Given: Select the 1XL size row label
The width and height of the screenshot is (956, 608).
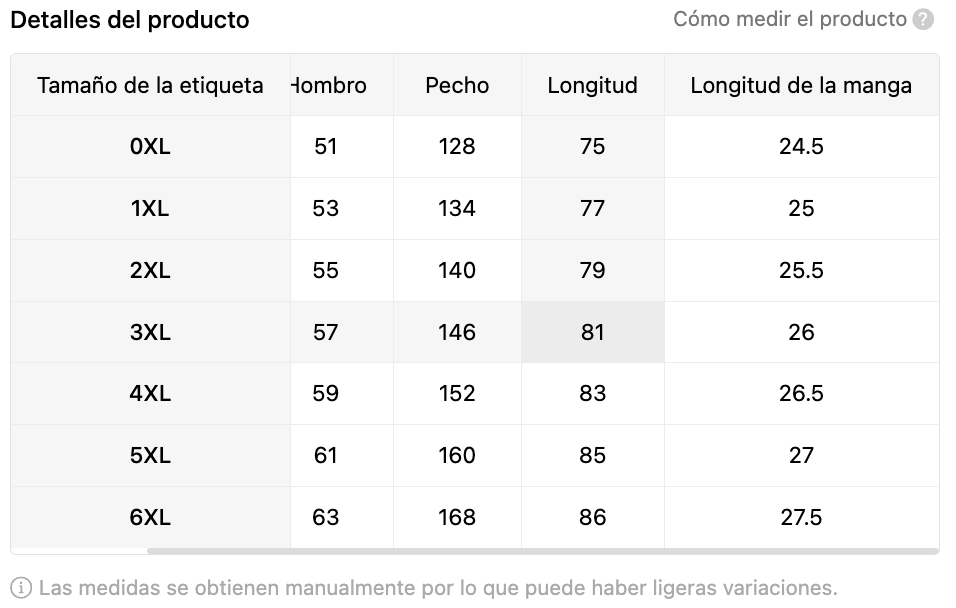Looking at the screenshot, I should [x=150, y=209].
